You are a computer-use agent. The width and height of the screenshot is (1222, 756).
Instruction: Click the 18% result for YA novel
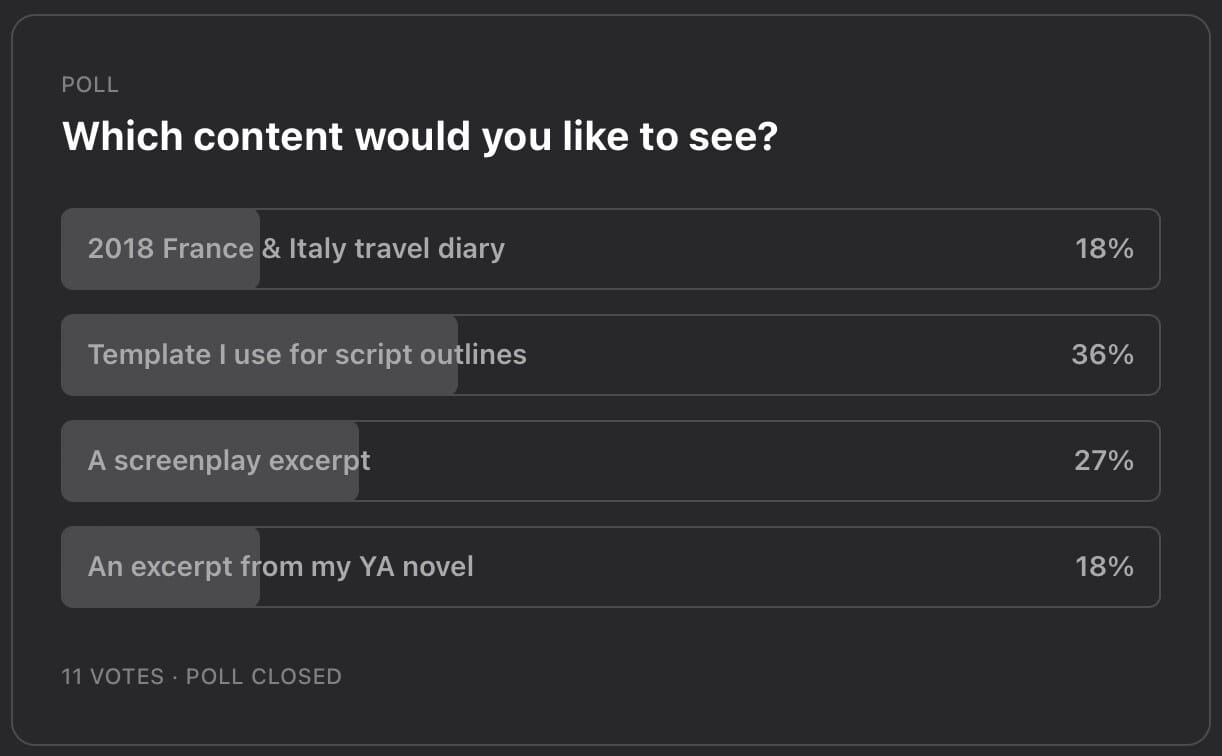[1104, 567]
